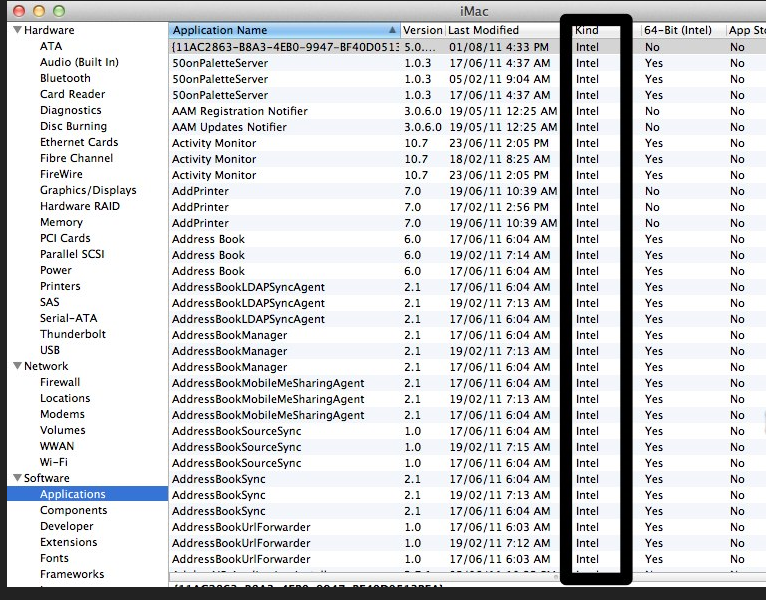This screenshot has width=766, height=600.
Task: Open Extensions under Software
Action: [x=68, y=542]
